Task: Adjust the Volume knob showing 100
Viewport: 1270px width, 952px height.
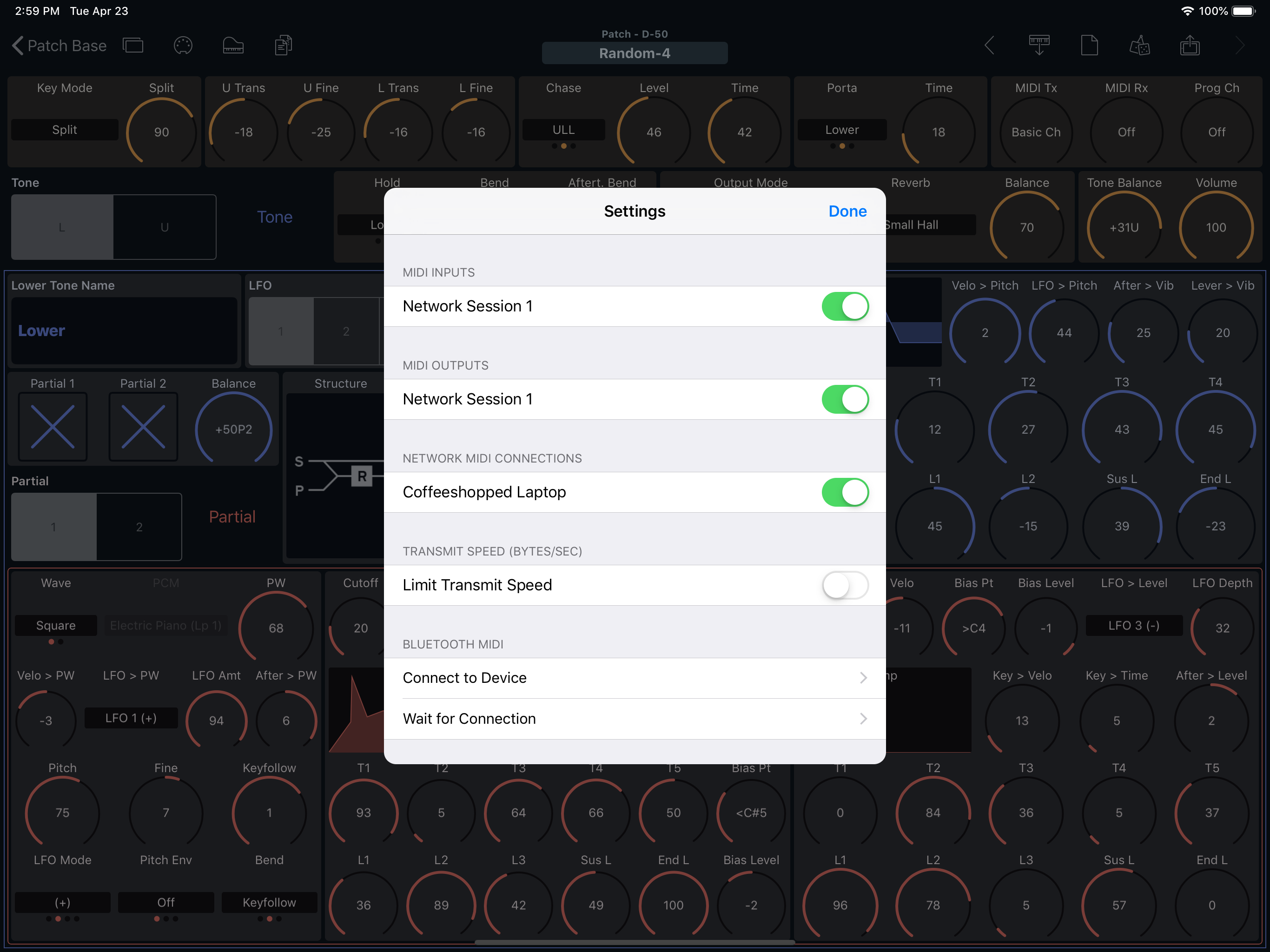Action: [x=1216, y=227]
